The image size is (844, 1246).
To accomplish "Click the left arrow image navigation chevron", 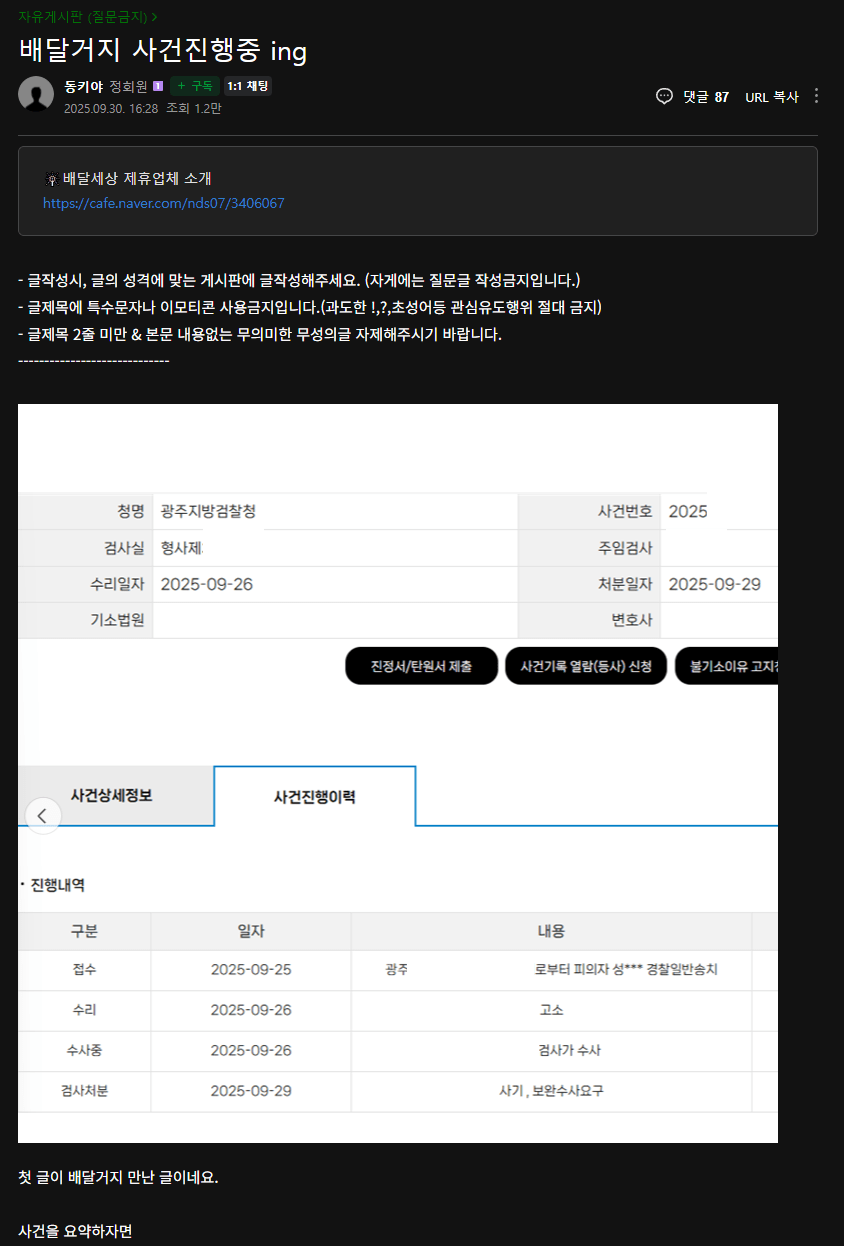I will point(42,816).
